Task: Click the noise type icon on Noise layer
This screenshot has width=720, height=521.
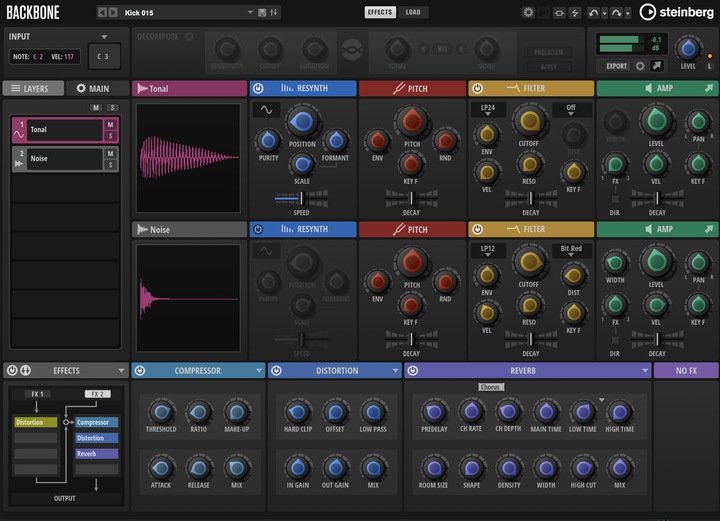Action: tap(19, 163)
